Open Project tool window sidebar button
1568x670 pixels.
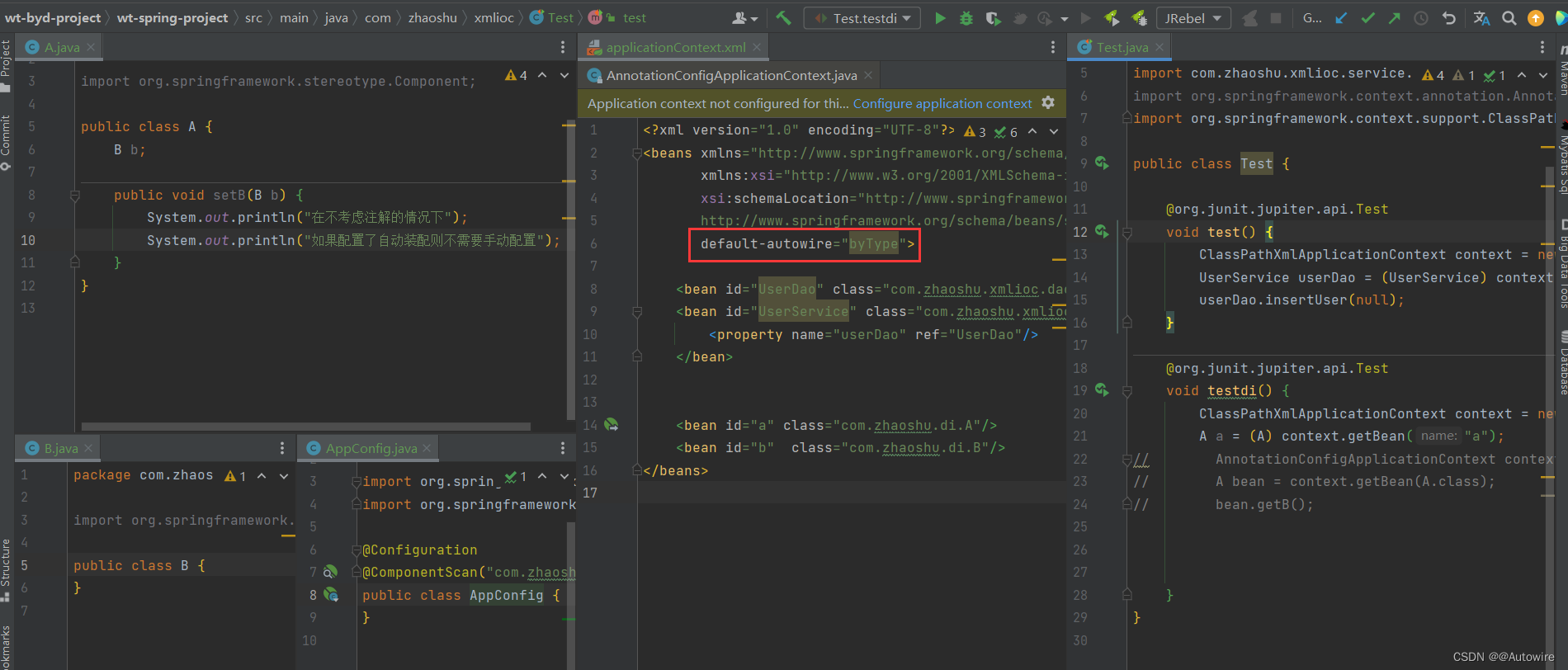click(x=6, y=66)
